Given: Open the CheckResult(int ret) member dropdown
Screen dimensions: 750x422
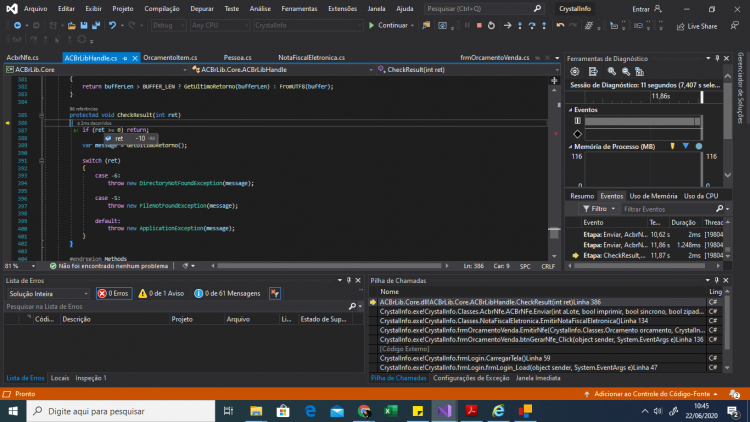Looking at the screenshot, I should tap(468, 70).
